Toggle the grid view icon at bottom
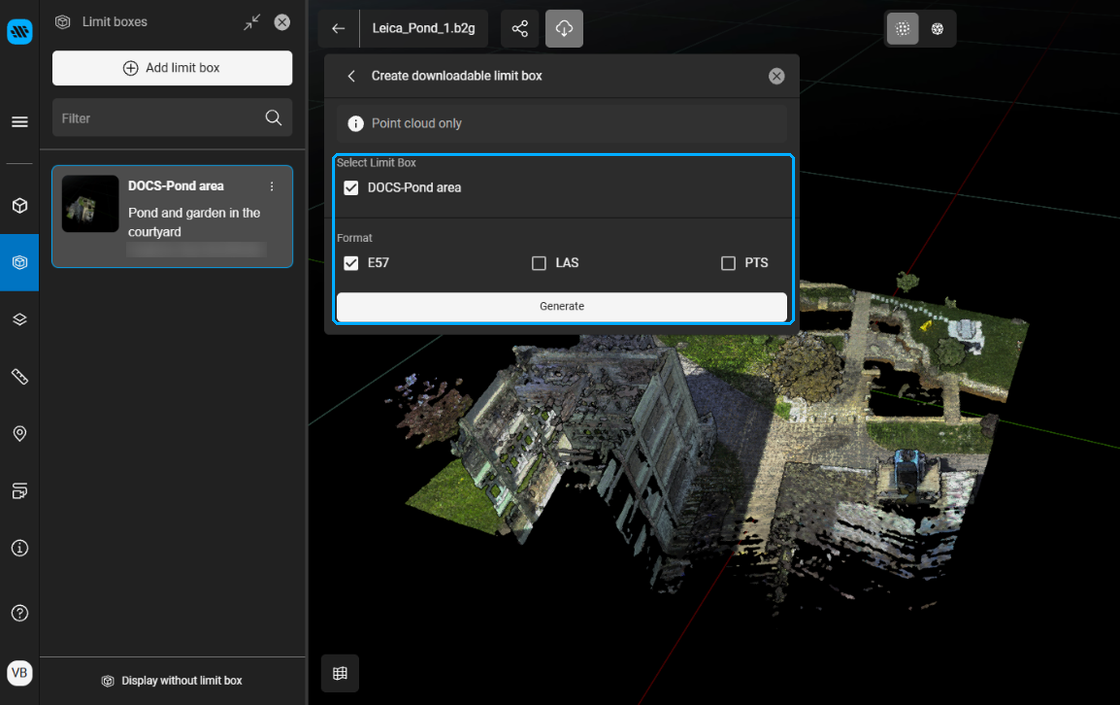 tap(340, 673)
